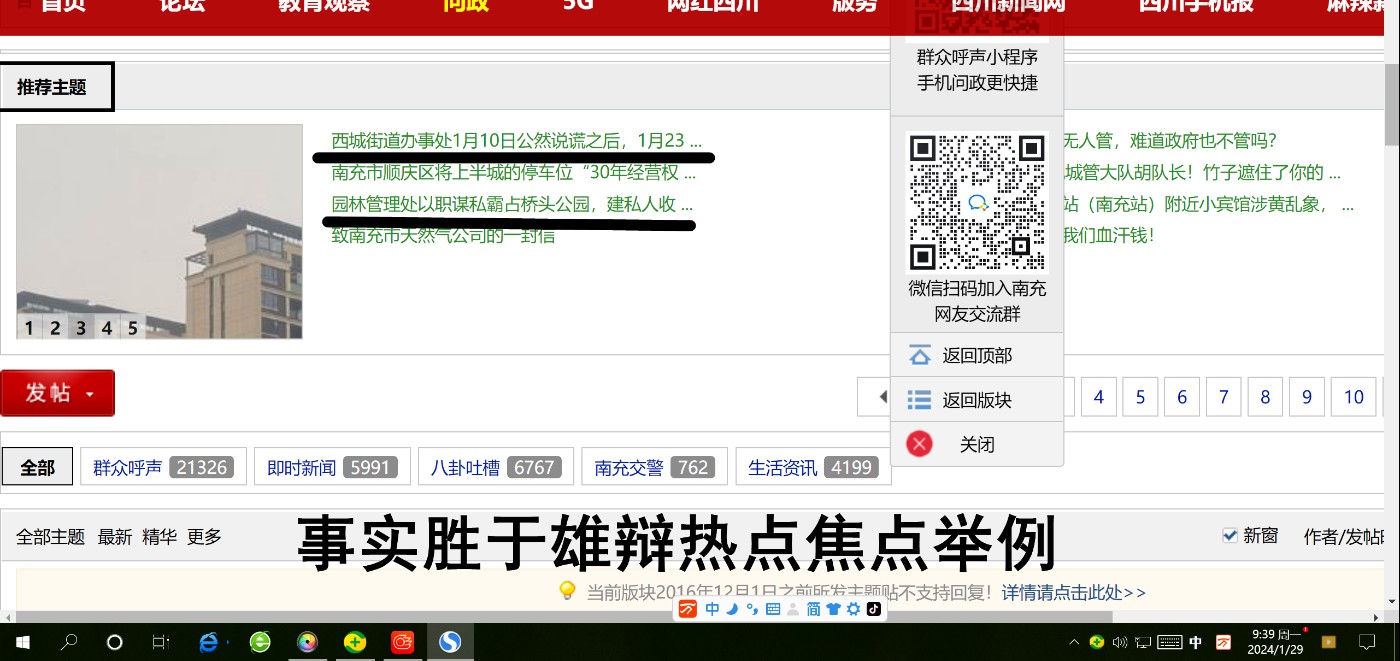Expand the 更多 filter option

pos(204,537)
